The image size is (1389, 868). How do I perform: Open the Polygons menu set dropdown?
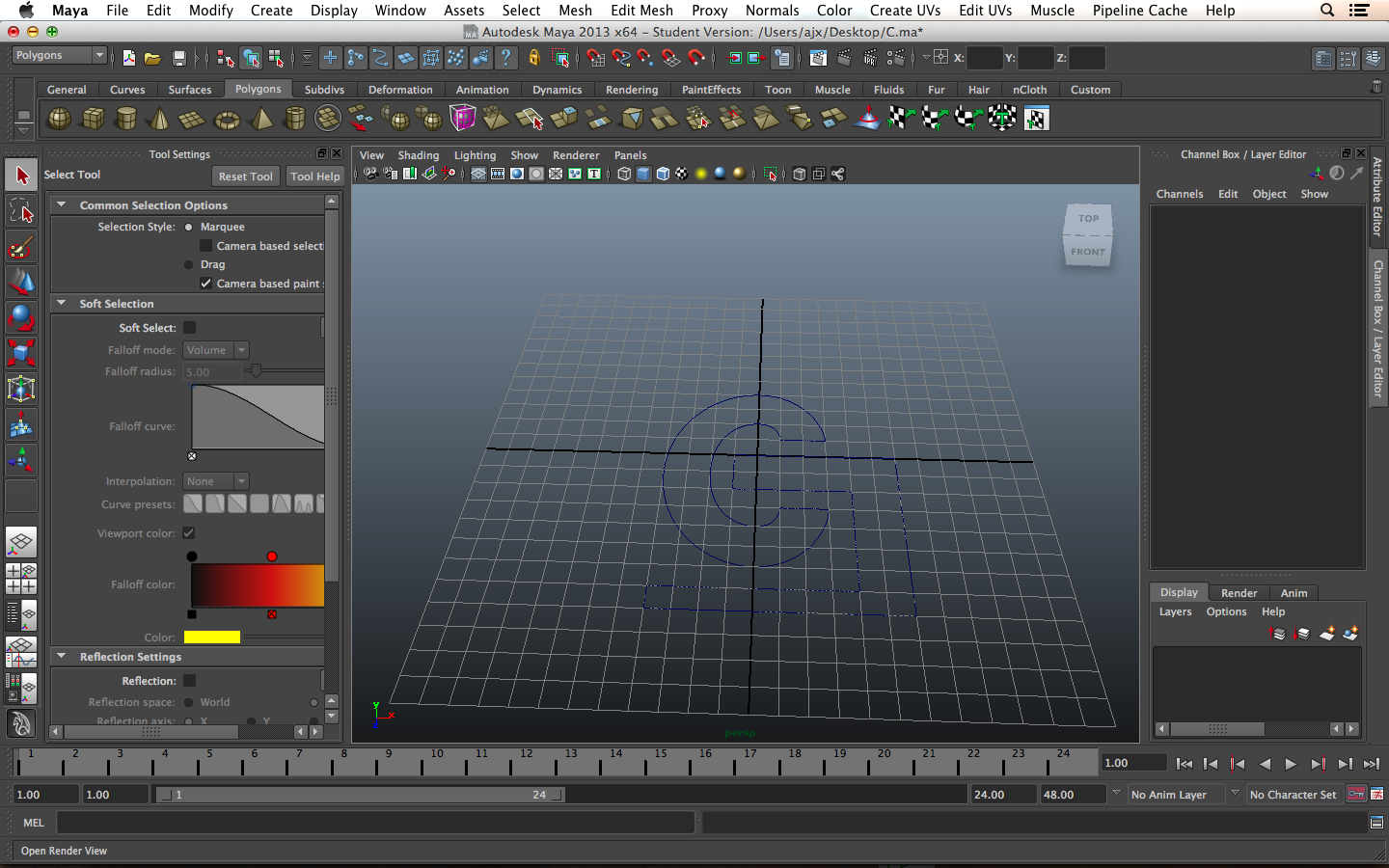59,56
